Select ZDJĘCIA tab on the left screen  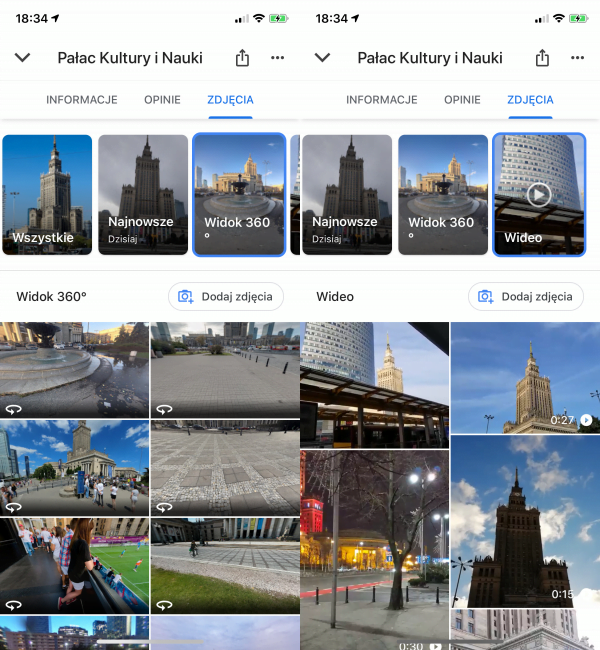click(231, 100)
